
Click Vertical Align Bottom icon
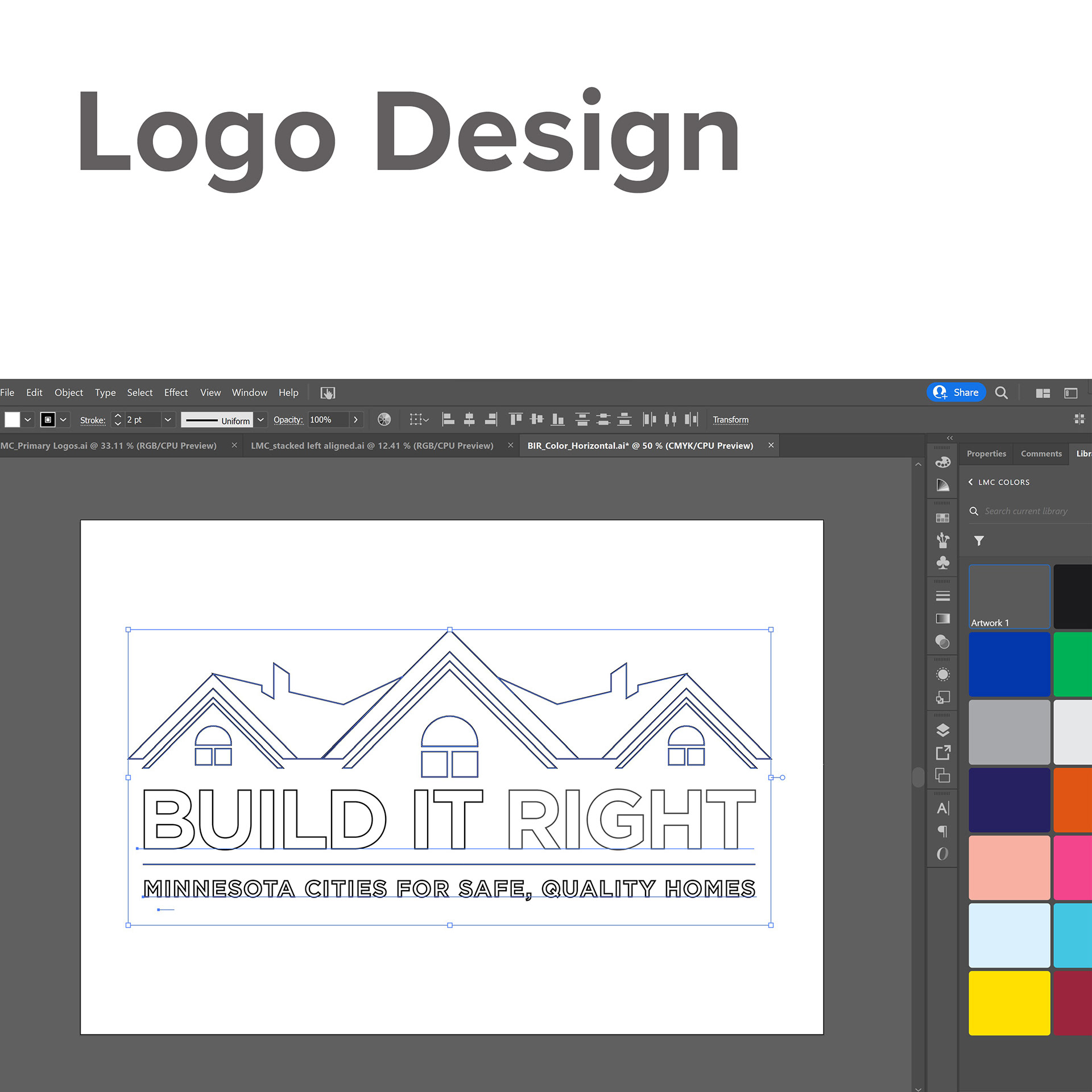tap(558, 420)
